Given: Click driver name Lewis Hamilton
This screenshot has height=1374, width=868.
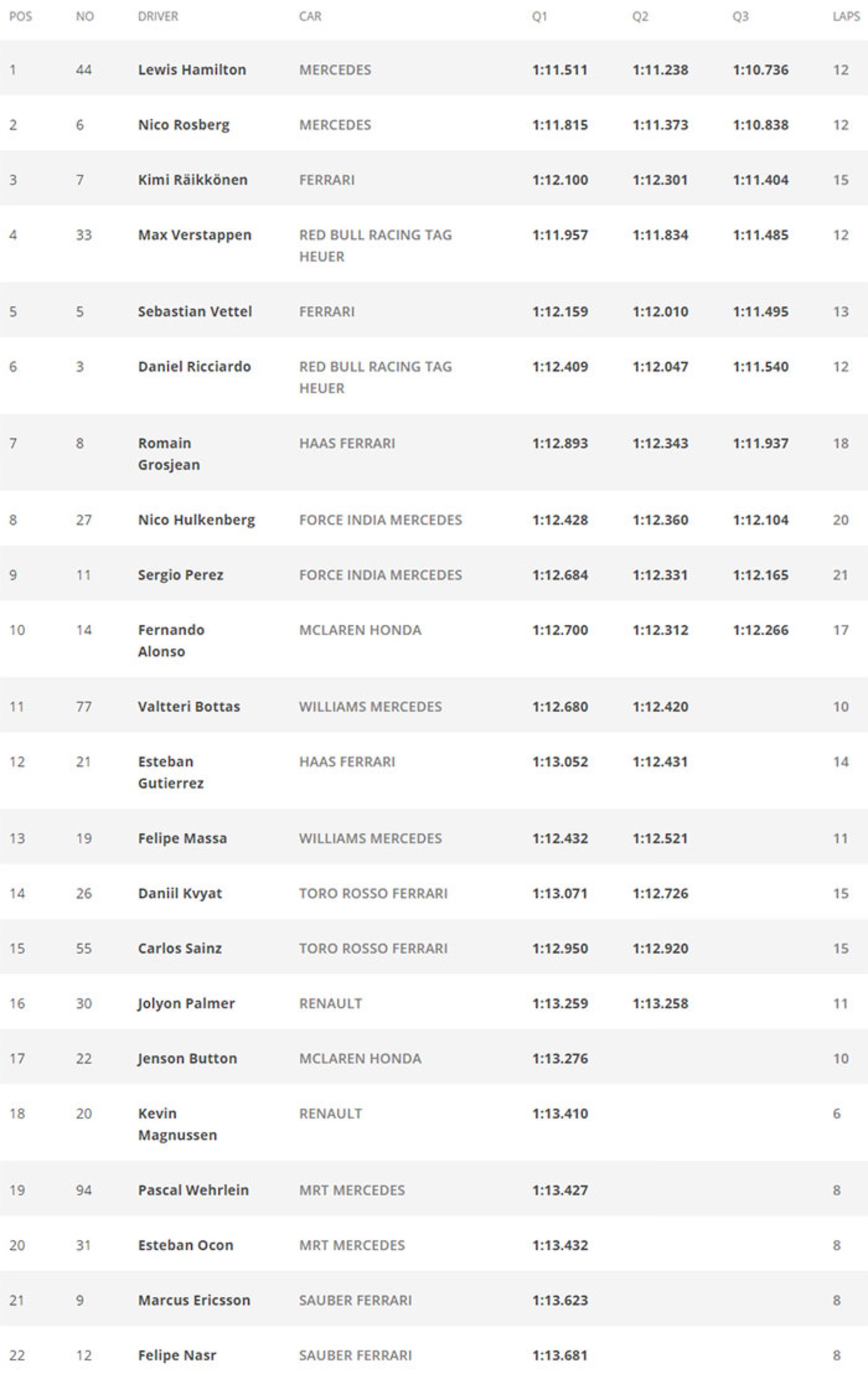Looking at the screenshot, I should 192,70.
